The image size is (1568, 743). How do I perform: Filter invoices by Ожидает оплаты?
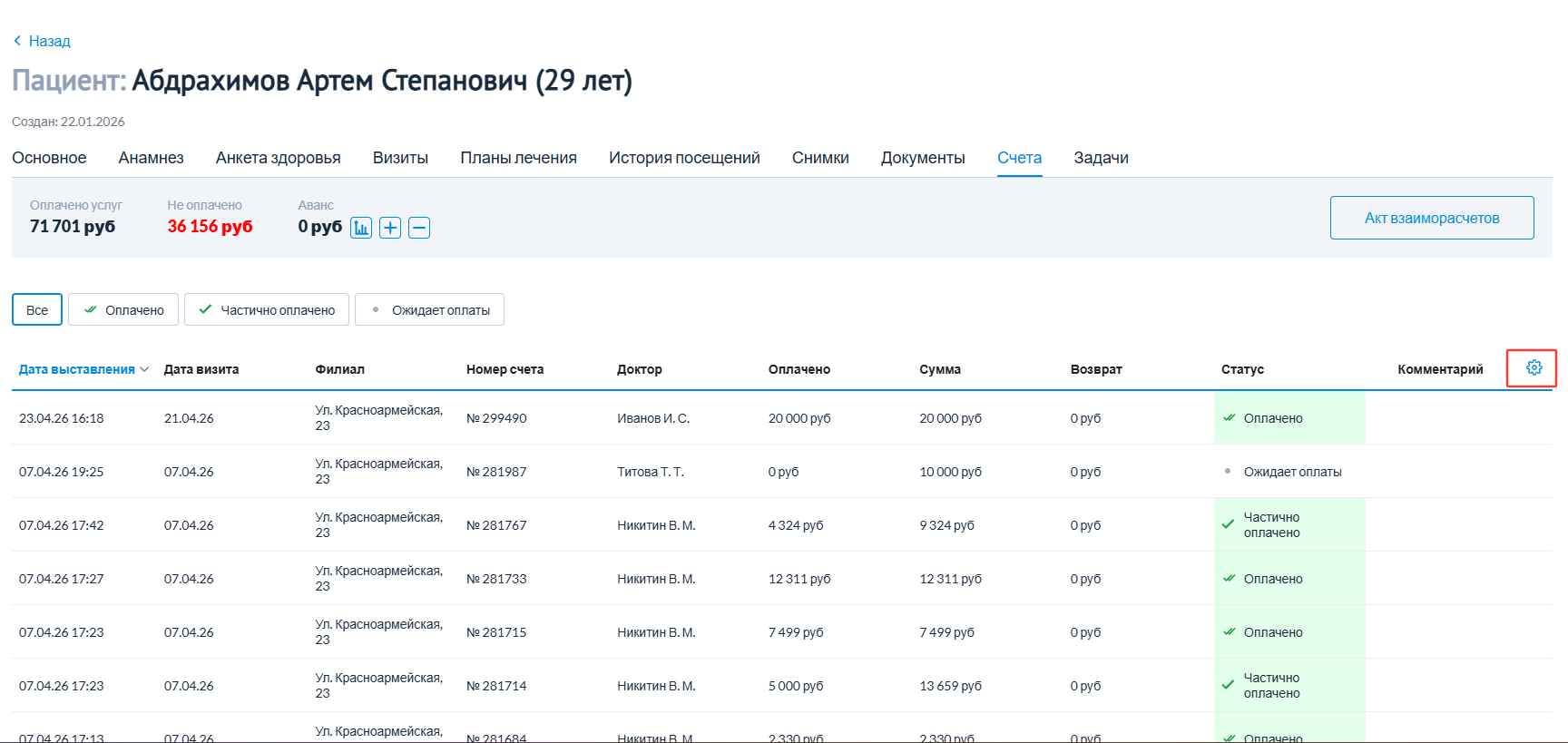[429, 309]
